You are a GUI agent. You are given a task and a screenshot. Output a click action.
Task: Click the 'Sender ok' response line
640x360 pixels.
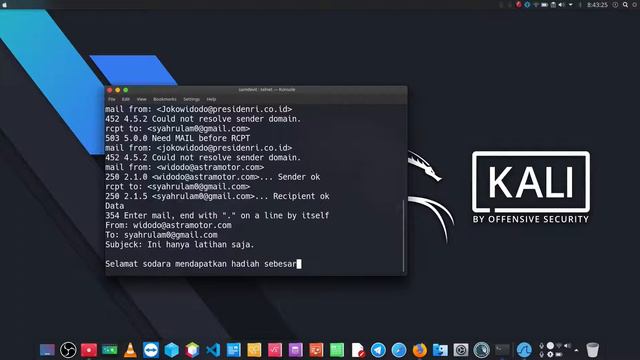coord(213,177)
